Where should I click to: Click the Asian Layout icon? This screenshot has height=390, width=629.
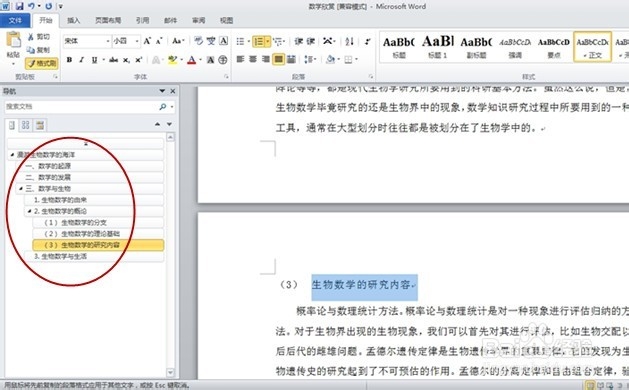point(329,41)
